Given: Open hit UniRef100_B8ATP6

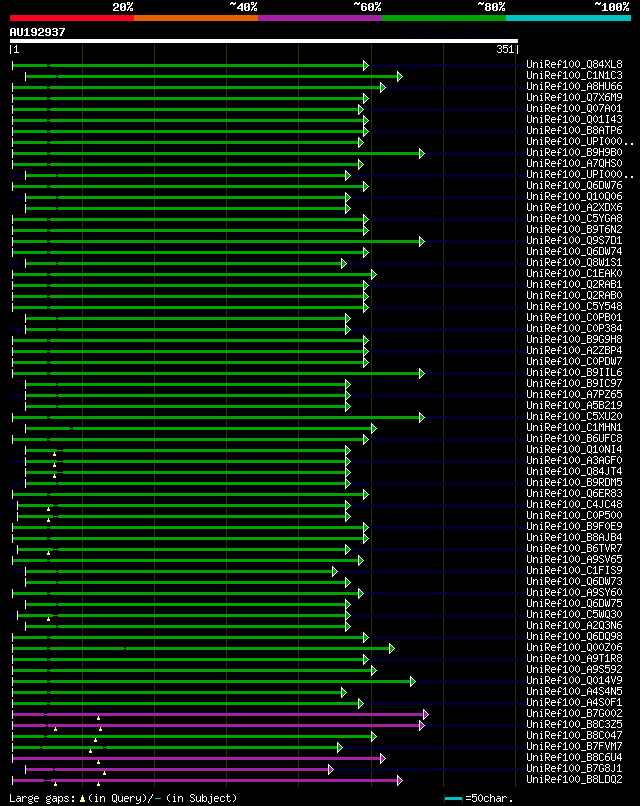Looking at the screenshot, I should pyautogui.click(x=574, y=131).
